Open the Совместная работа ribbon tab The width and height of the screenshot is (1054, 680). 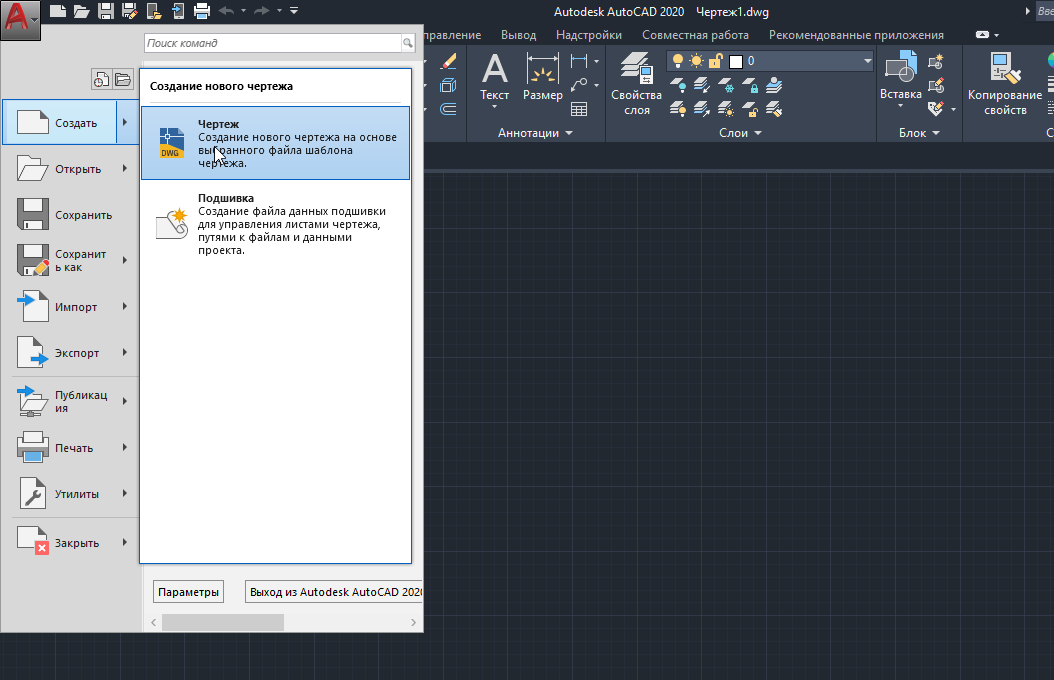click(x=695, y=35)
